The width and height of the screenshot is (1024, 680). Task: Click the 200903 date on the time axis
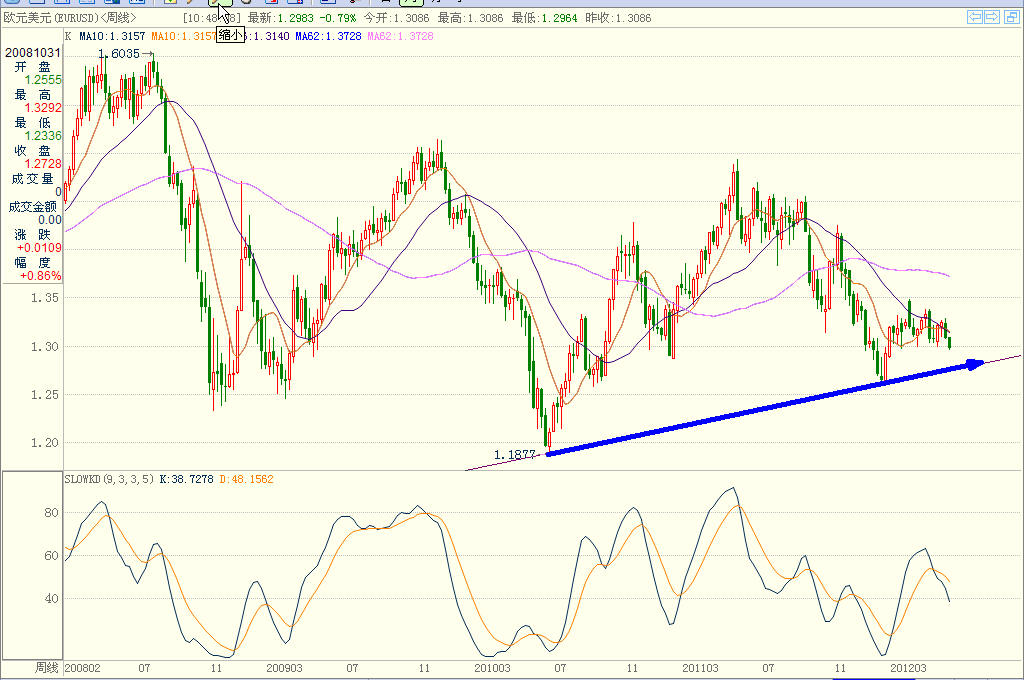coord(284,668)
